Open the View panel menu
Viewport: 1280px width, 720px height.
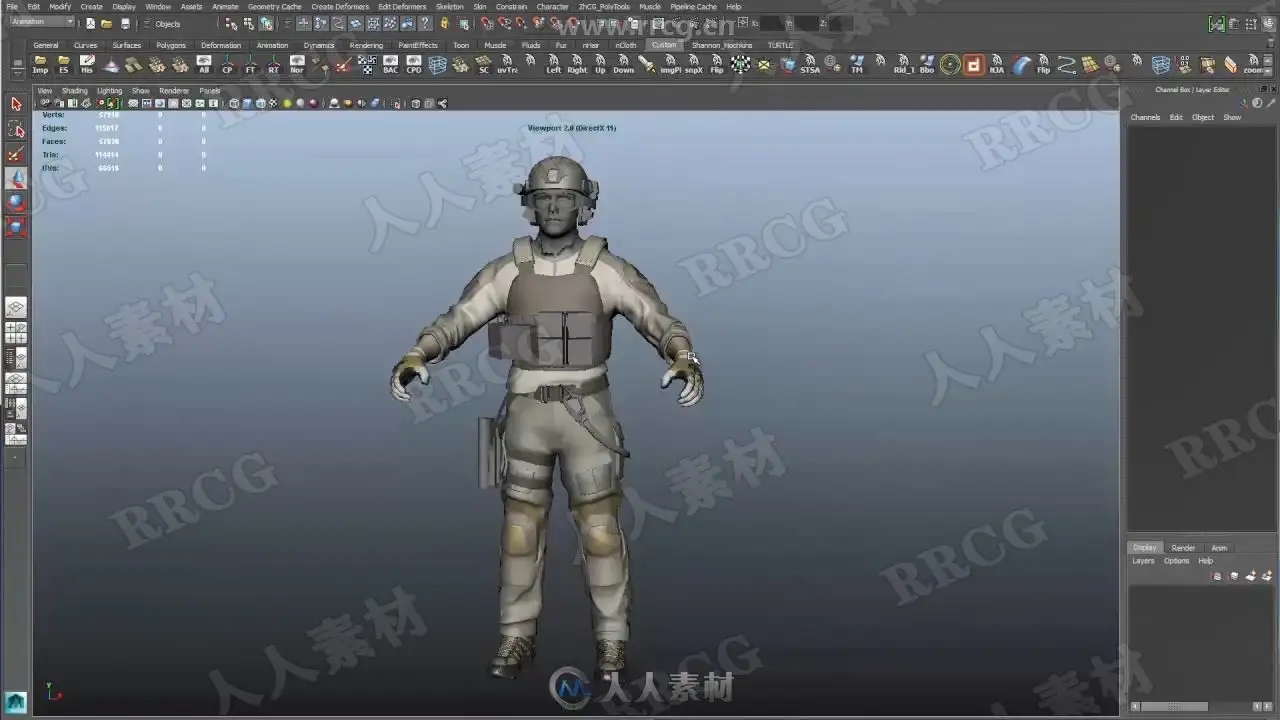45,90
